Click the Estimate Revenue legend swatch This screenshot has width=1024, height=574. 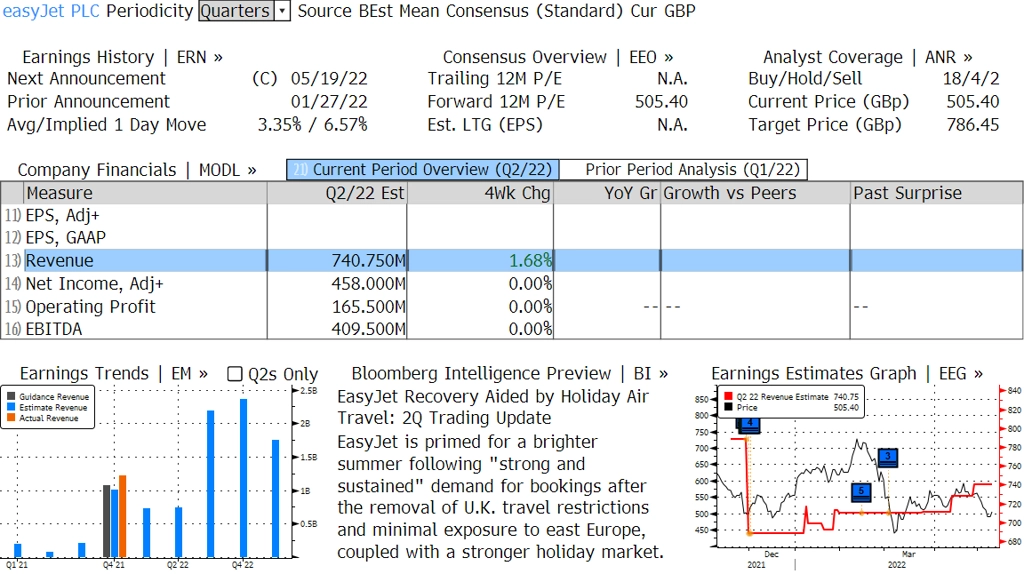click(12, 407)
